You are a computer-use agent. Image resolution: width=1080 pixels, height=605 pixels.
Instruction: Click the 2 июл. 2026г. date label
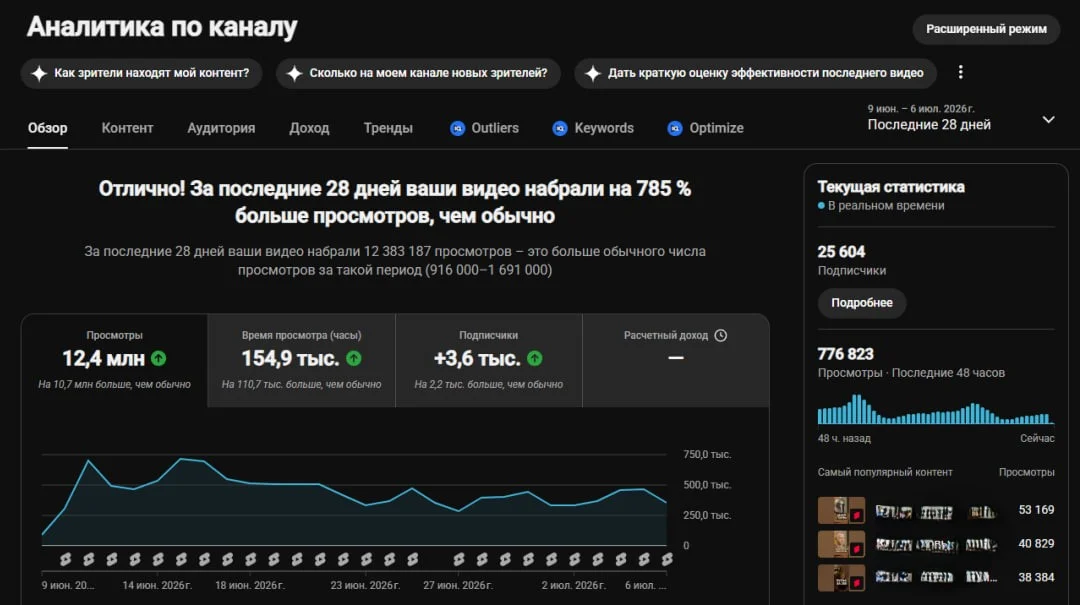(x=574, y=585)
